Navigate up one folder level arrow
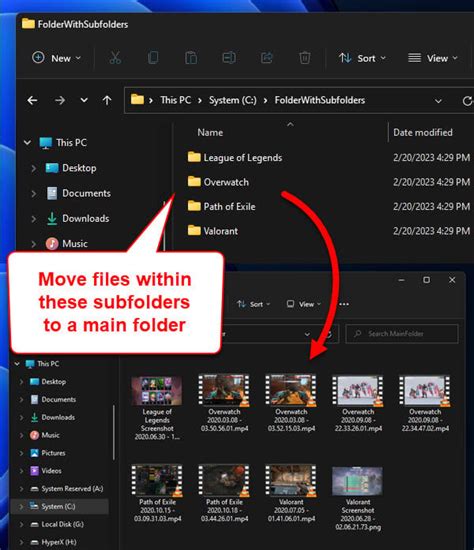The image size is (474, 550). tap(107, 101)
